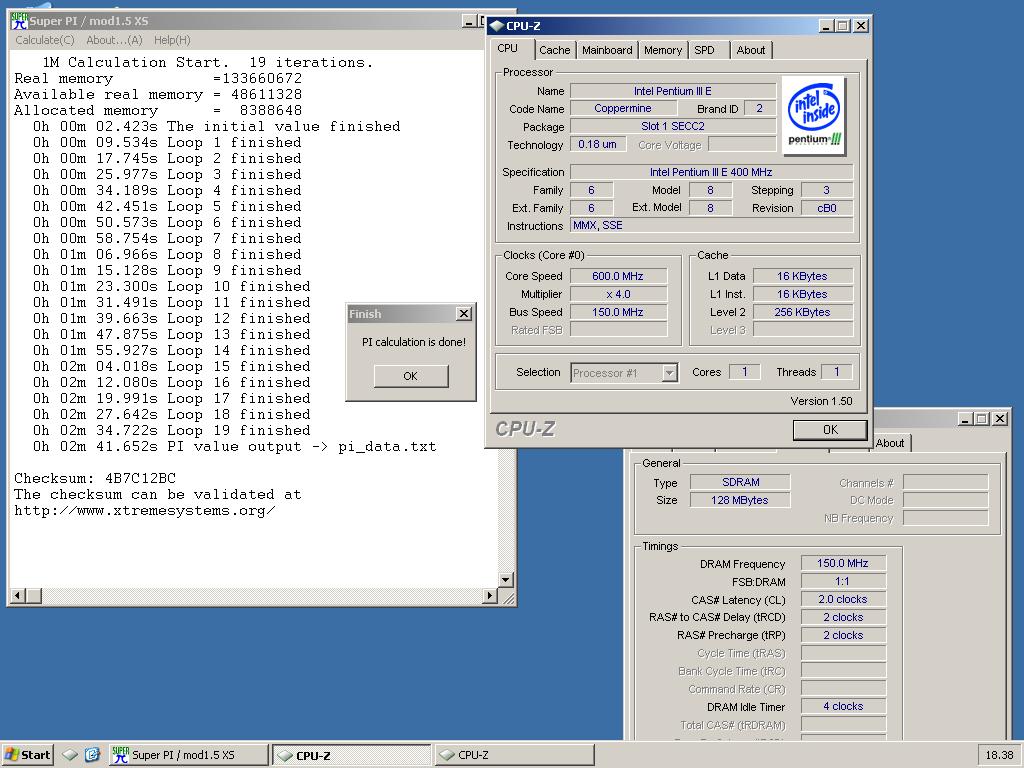1024x768 pixels.
Task: Switch to the Cache tab in CPU-Z
Action: point(554,50)
